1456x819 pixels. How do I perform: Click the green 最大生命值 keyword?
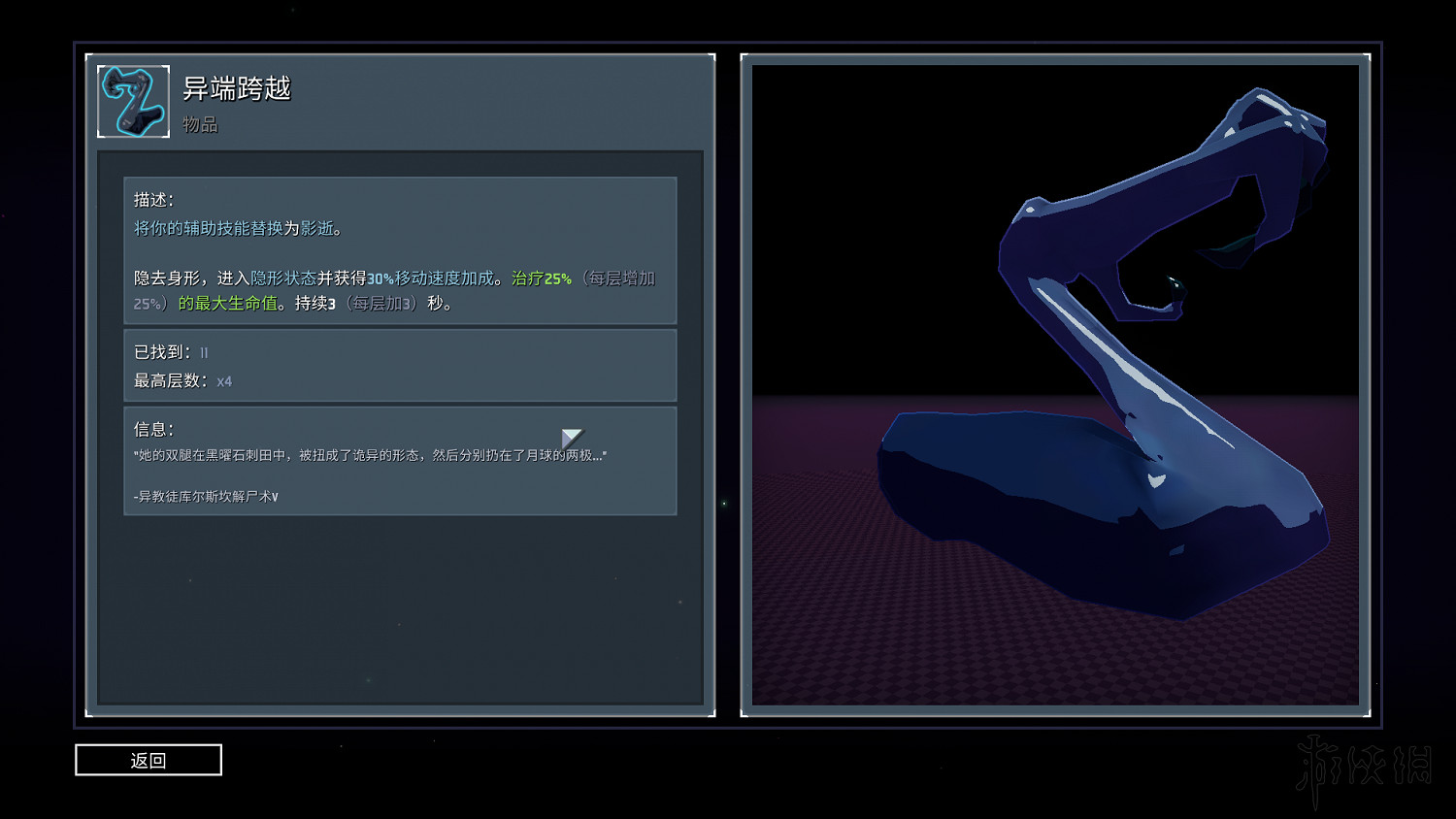(236, 304)
